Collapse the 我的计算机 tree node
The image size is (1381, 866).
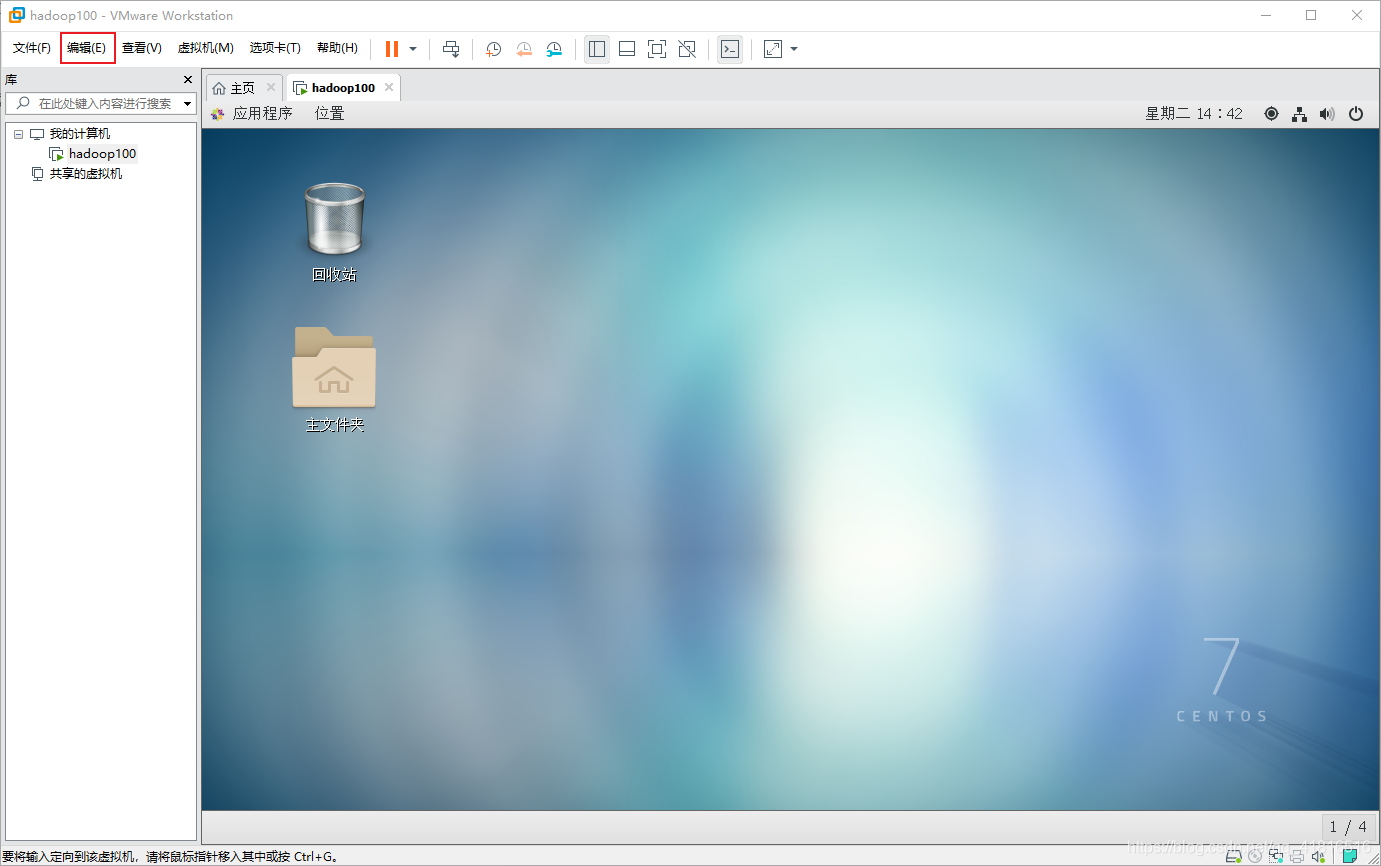19,134
